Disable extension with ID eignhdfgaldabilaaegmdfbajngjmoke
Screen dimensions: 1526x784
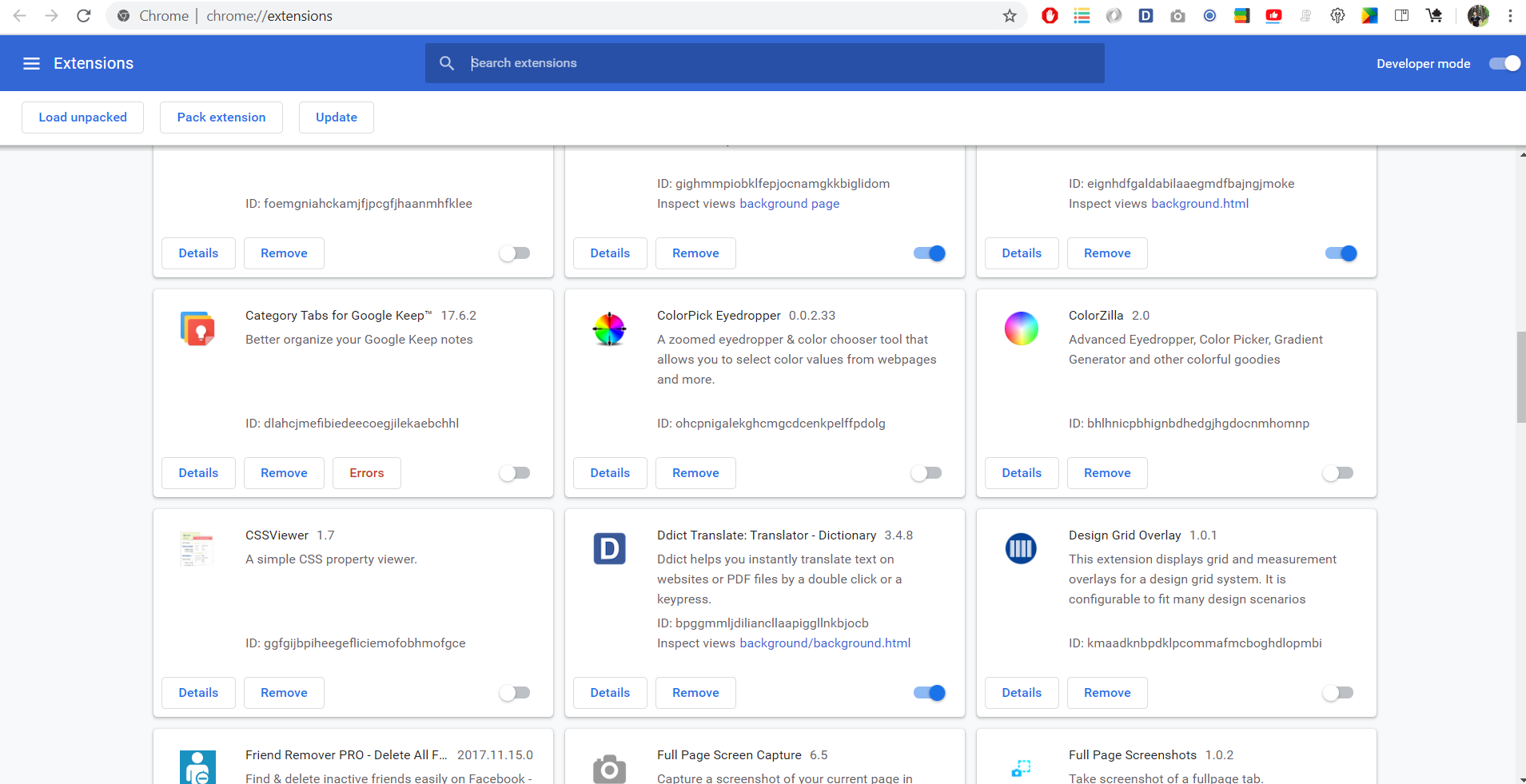(x=1341, y=253)
